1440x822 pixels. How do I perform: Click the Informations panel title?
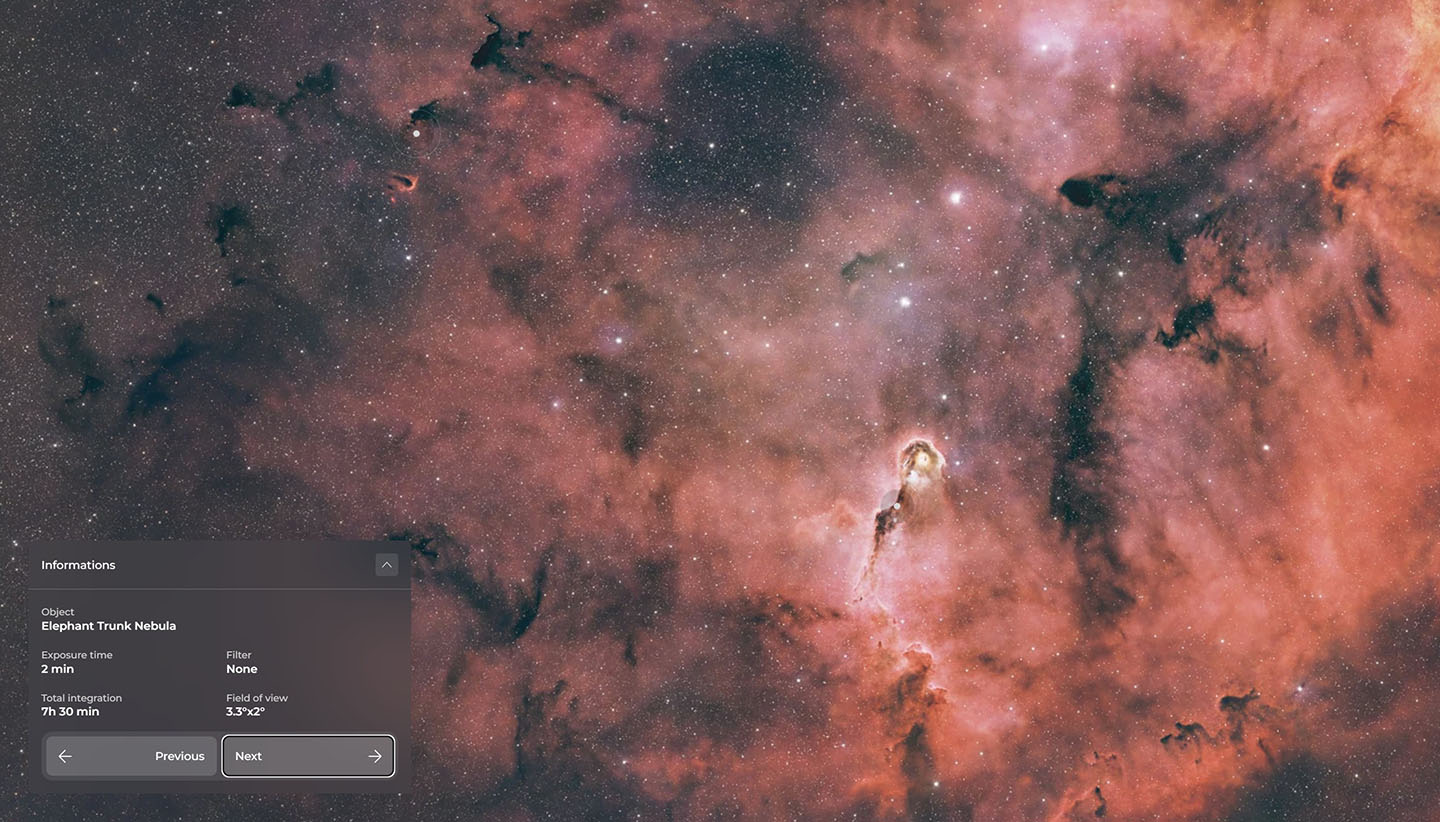point(78,565)
